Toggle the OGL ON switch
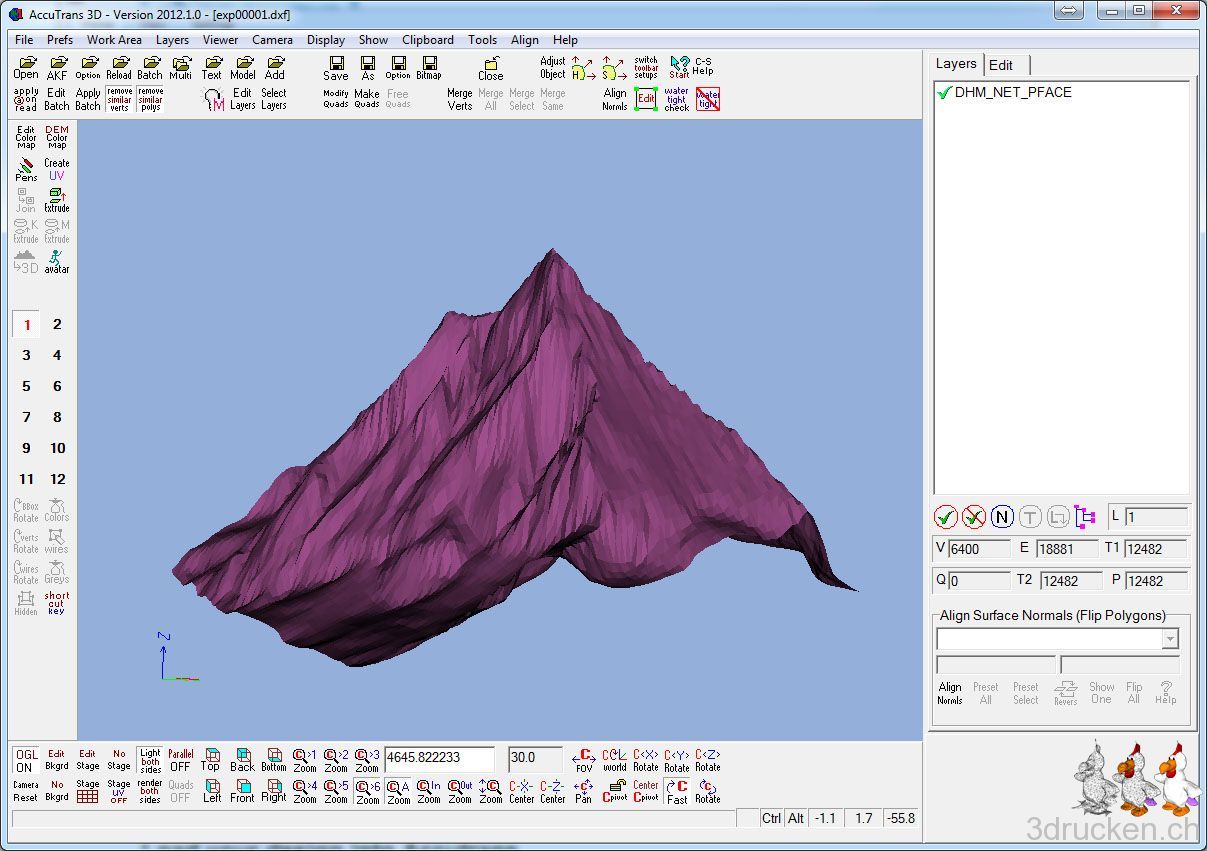This screenshot has height=851, width=1207. click(25, 760)
